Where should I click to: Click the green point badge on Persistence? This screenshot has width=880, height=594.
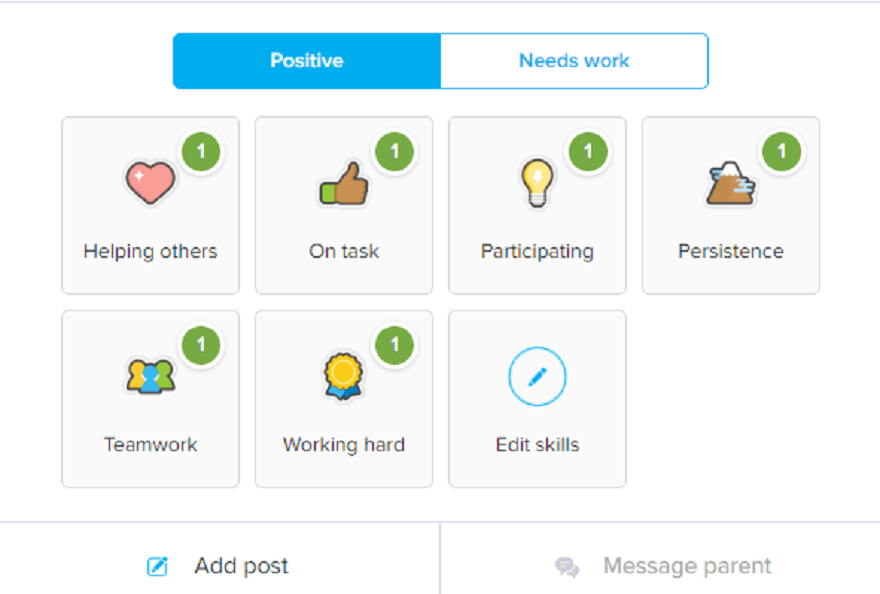coord(782,152)
